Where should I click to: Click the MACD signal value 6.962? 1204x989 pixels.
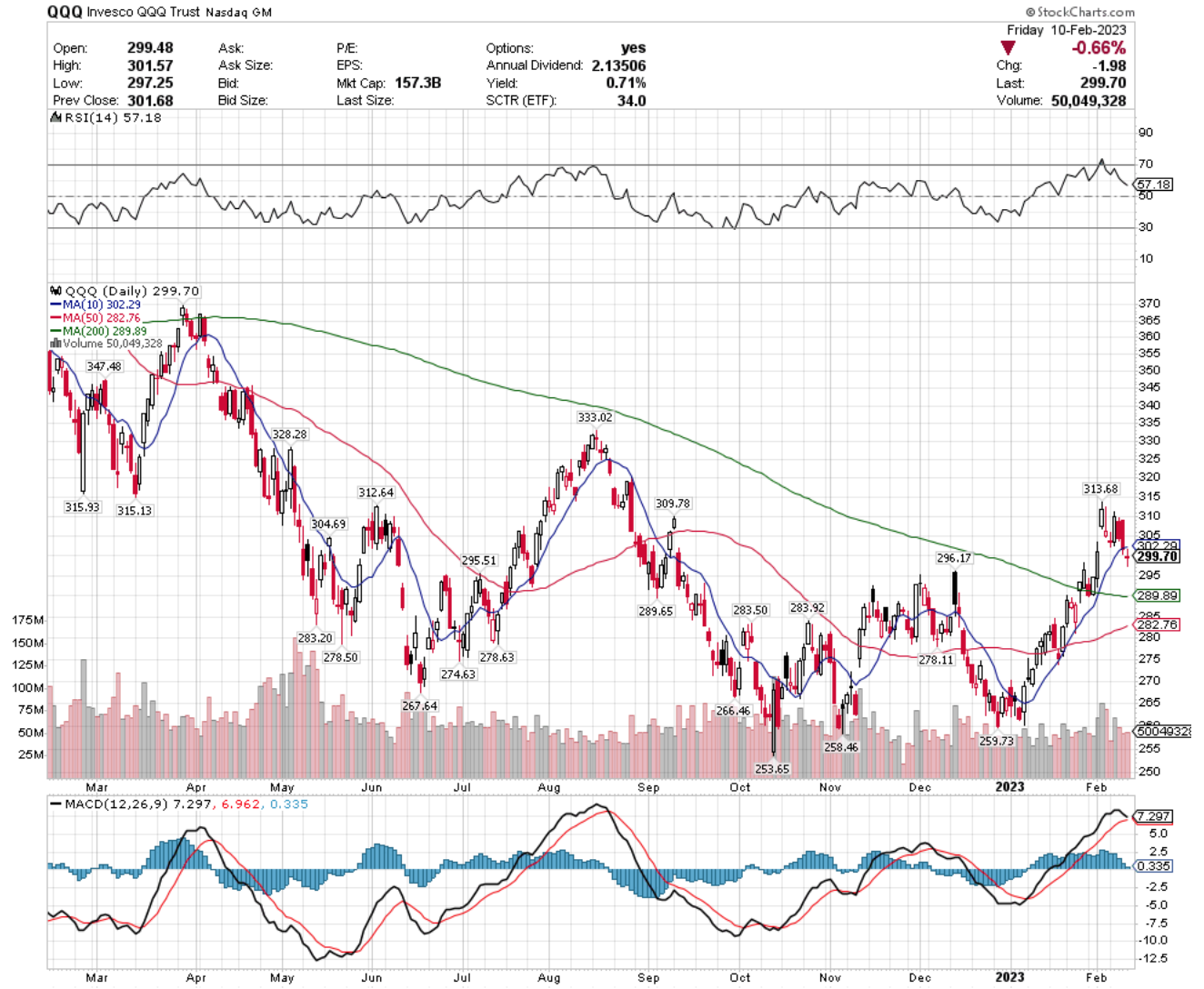click(x=240, y=804)
